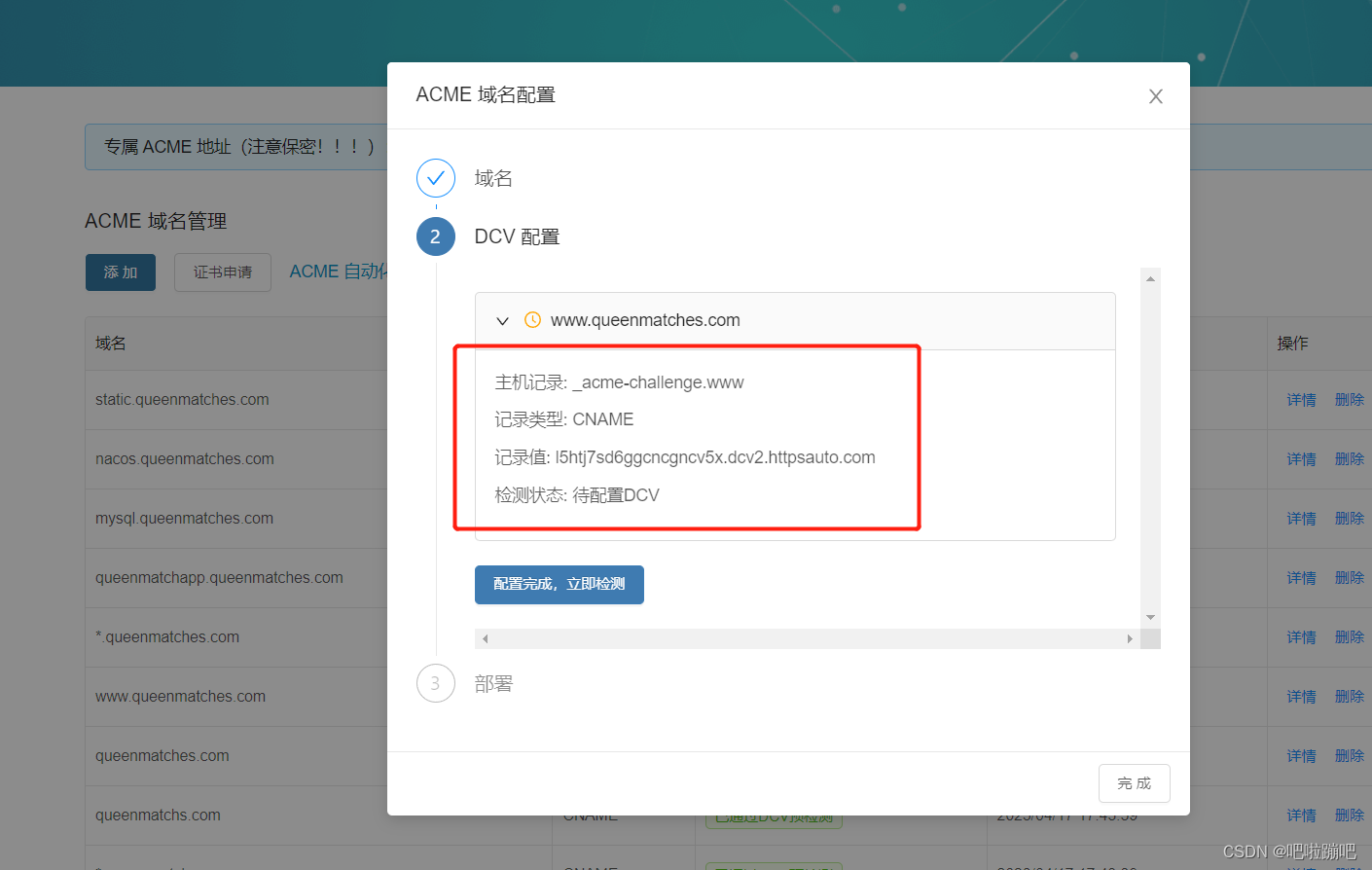Click queenmatchs.com row in background table
Image resolution: width=1372 pixels, height=870 pixels.
[x=158, y=815]
